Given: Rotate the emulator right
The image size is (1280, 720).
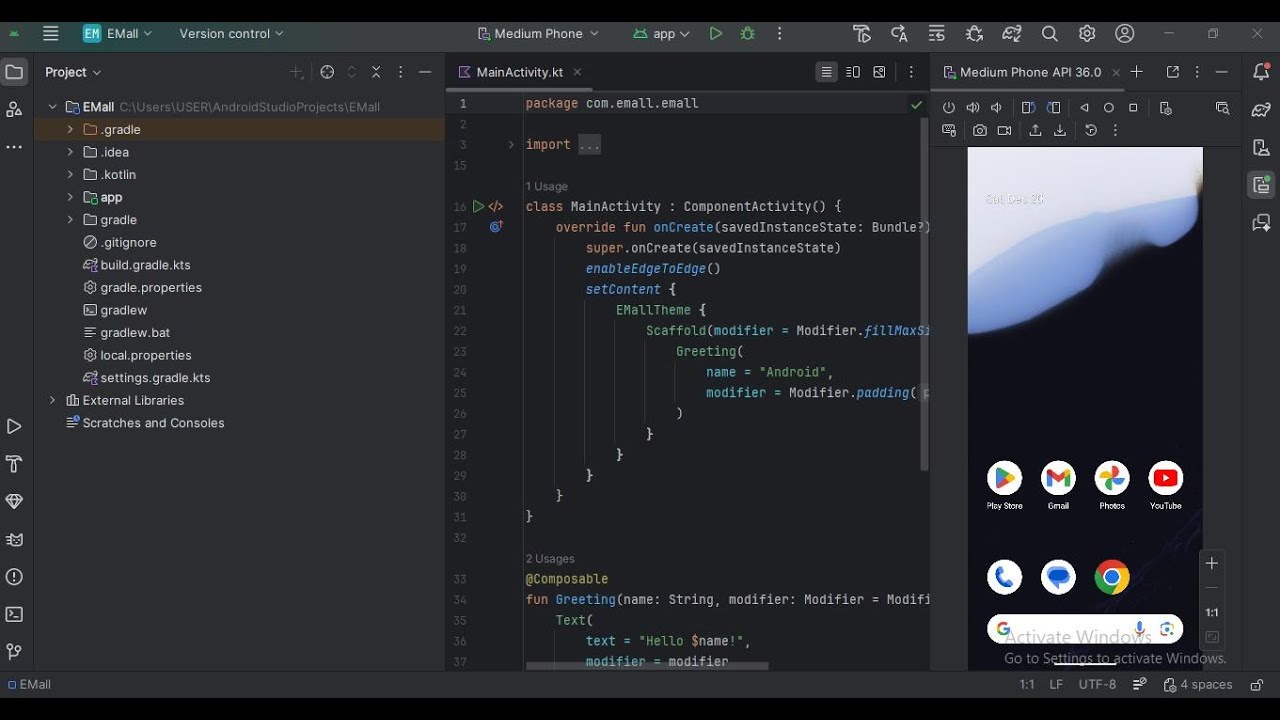Looking at the screenshot, I should tap(1053, 107).
